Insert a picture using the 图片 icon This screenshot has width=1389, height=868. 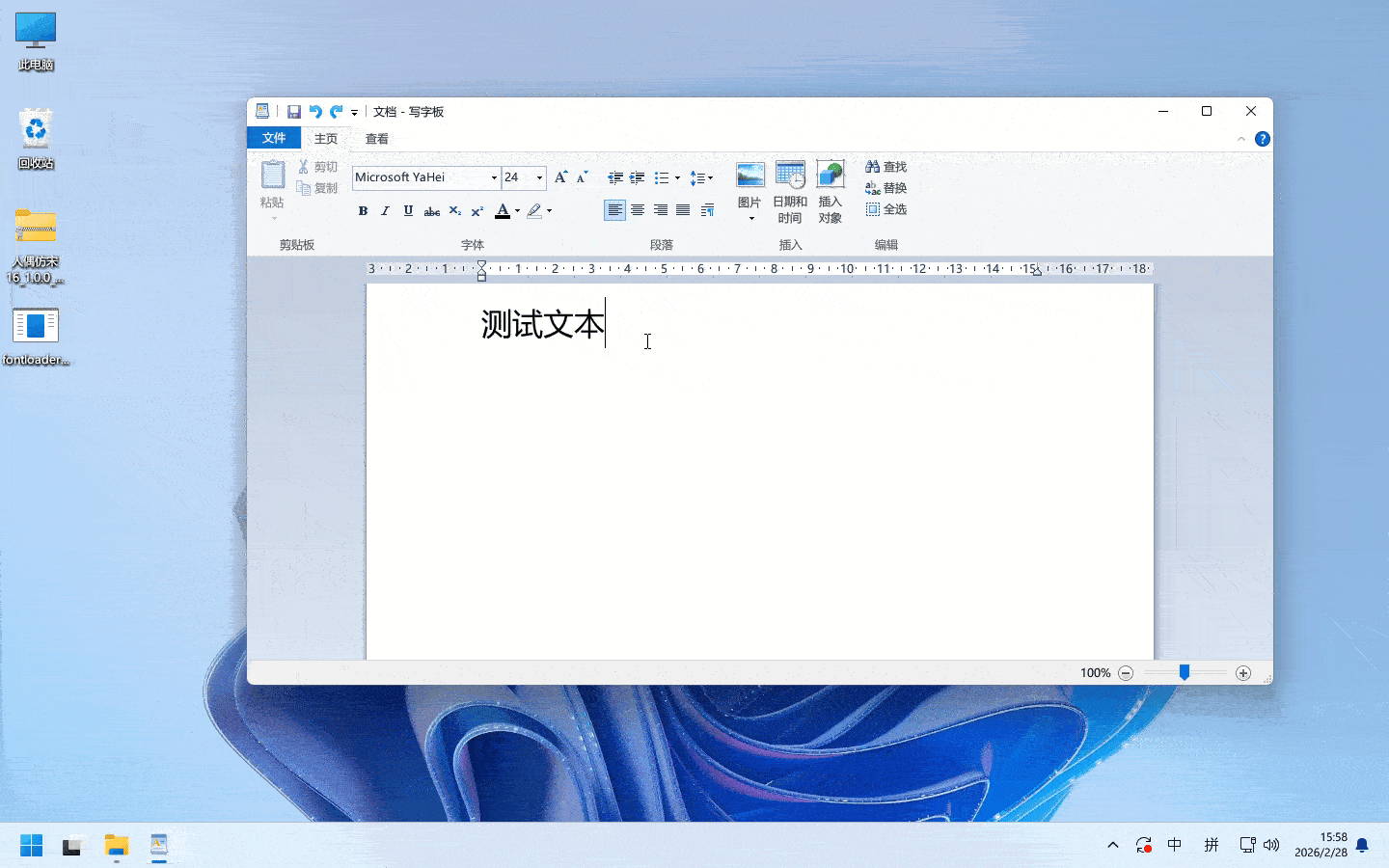(749, 176)
